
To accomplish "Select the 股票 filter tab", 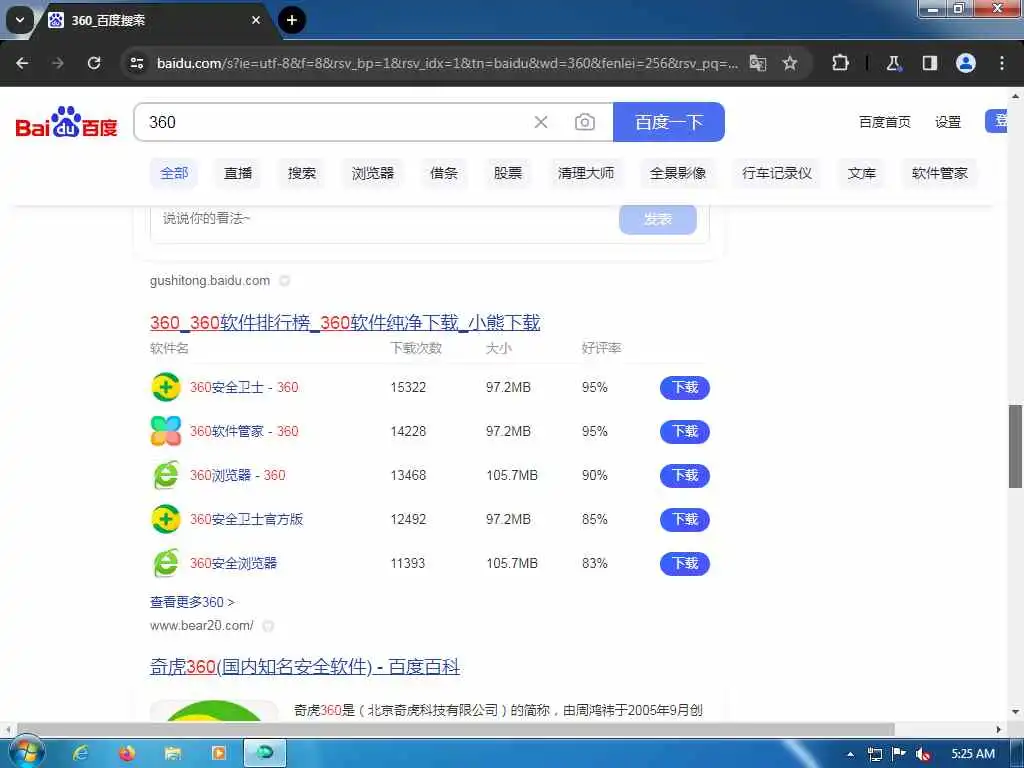I will [508, 173].
